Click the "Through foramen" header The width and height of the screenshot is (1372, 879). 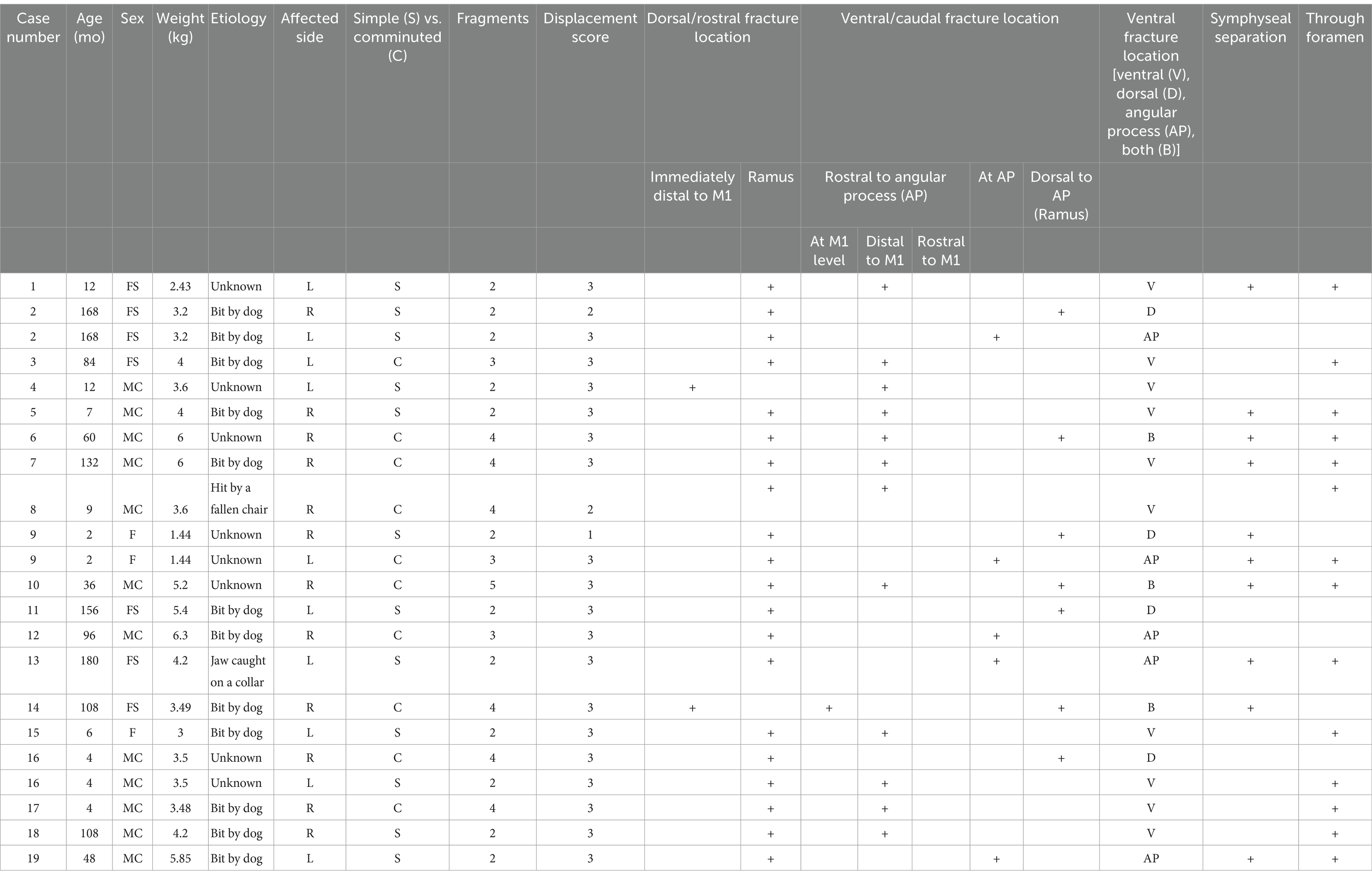[x=1335, y=28]
